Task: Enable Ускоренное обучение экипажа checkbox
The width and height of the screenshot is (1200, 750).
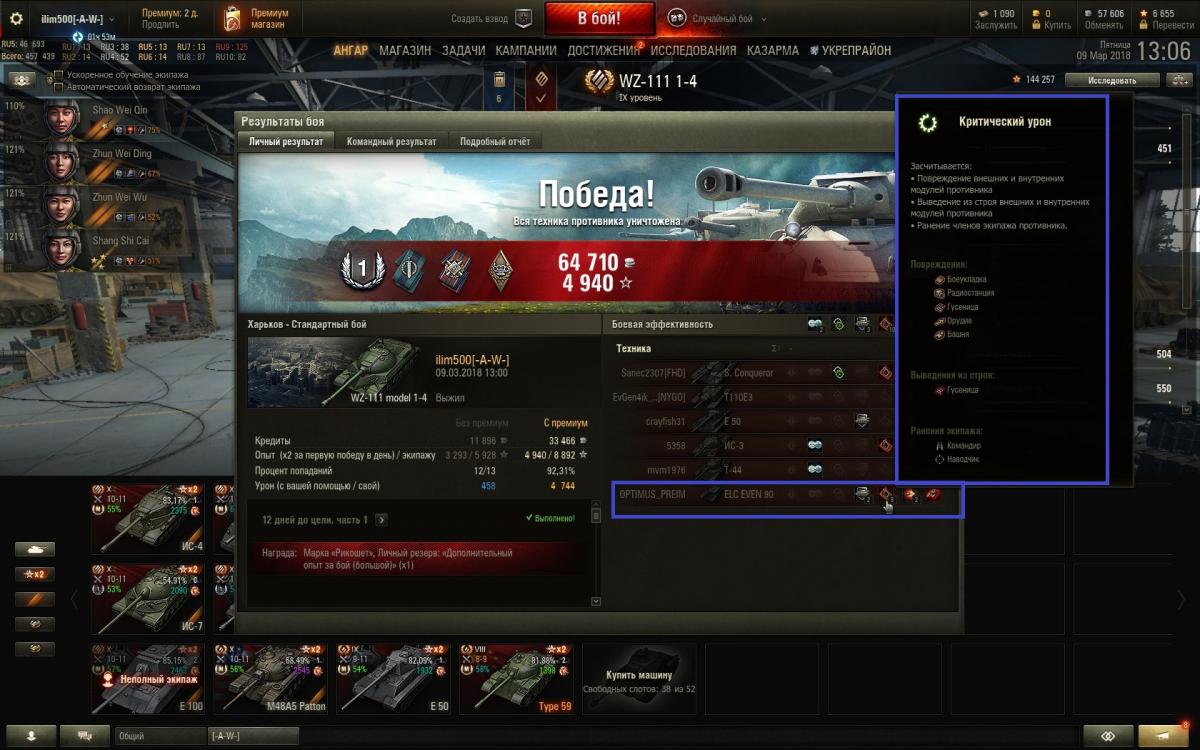Action: pyautogui.click(x=58, y=75)
